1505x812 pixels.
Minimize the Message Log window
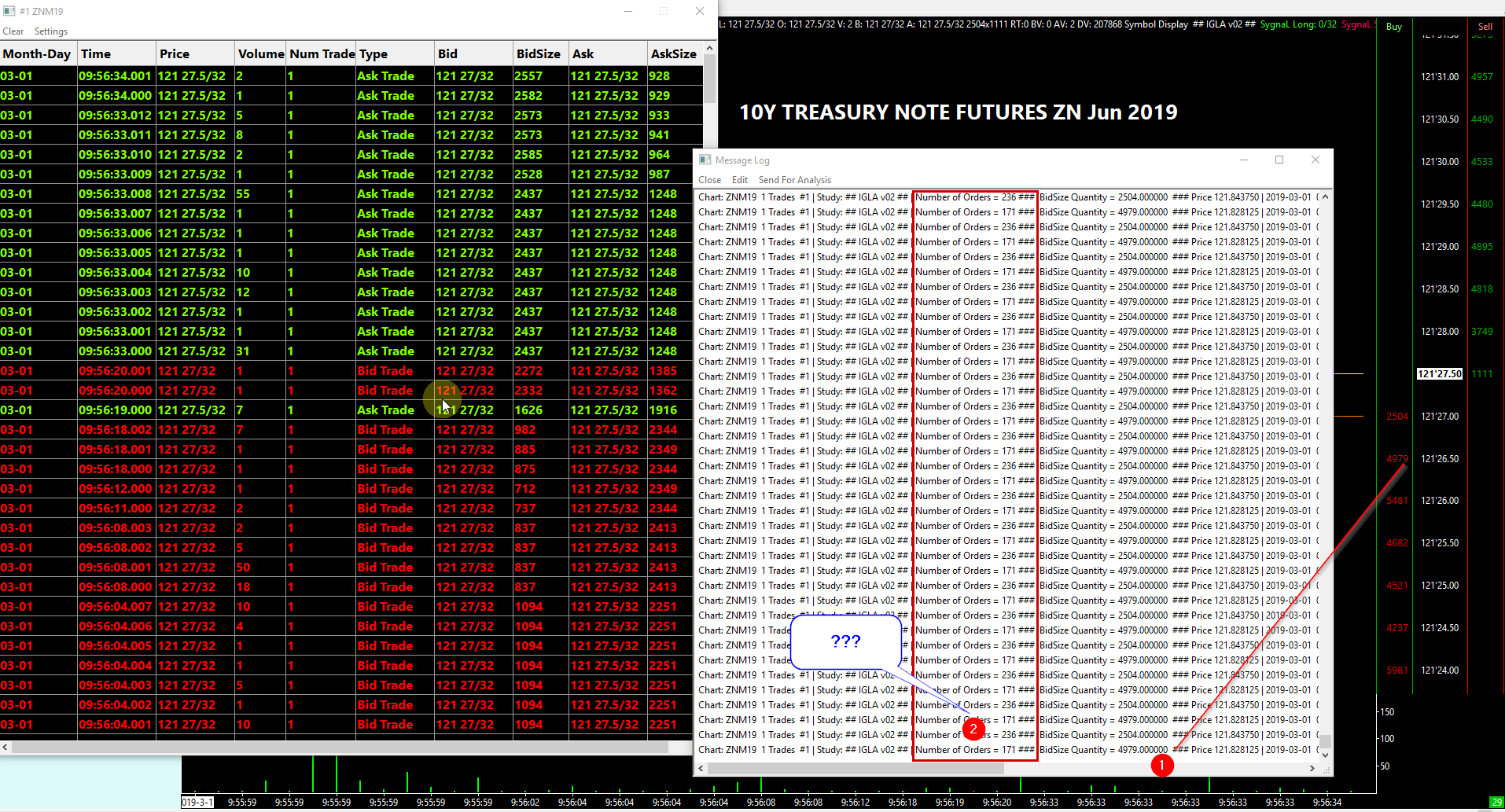(1244, 160)
